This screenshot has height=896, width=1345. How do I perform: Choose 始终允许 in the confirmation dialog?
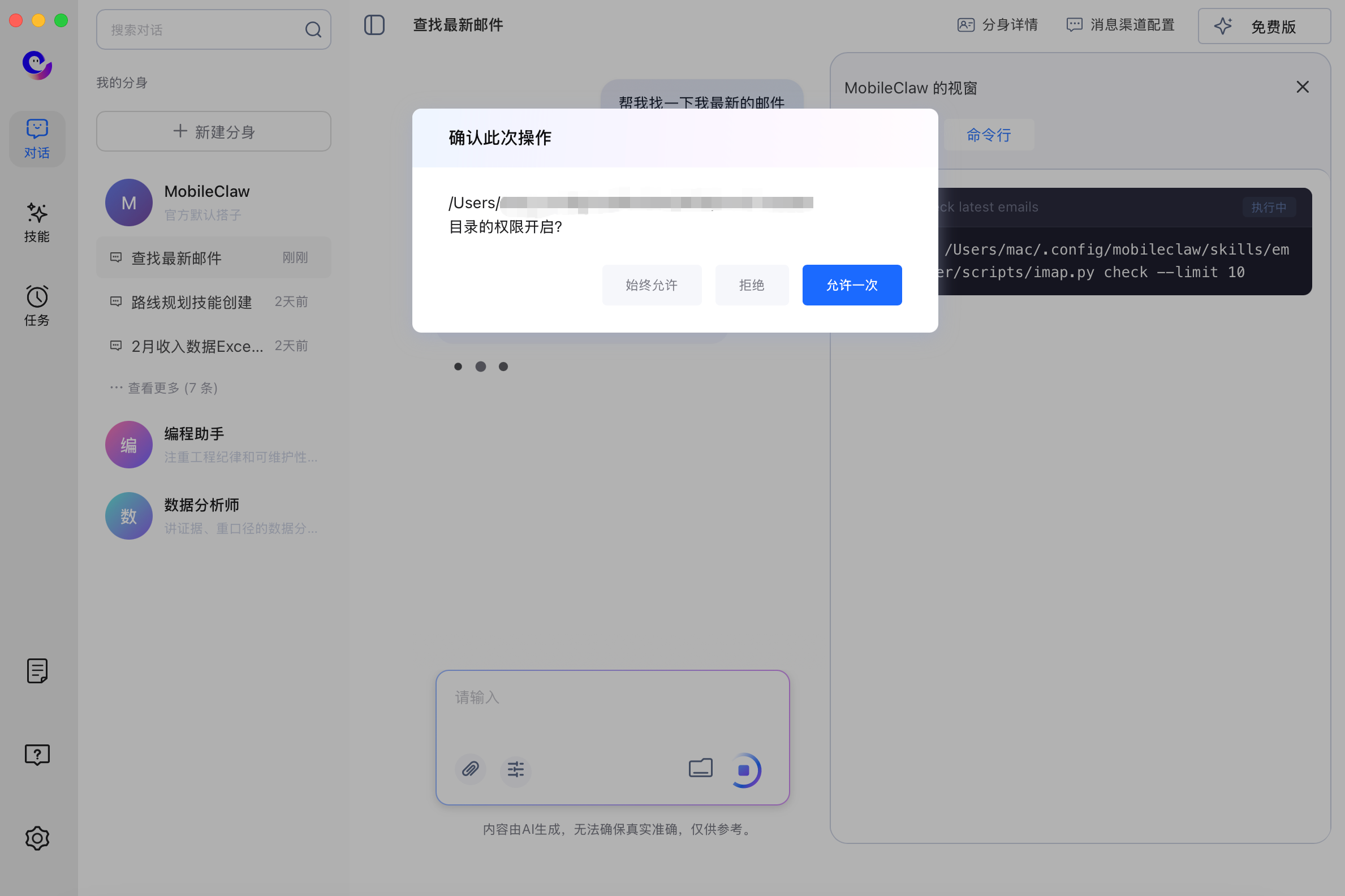point(652,285)
